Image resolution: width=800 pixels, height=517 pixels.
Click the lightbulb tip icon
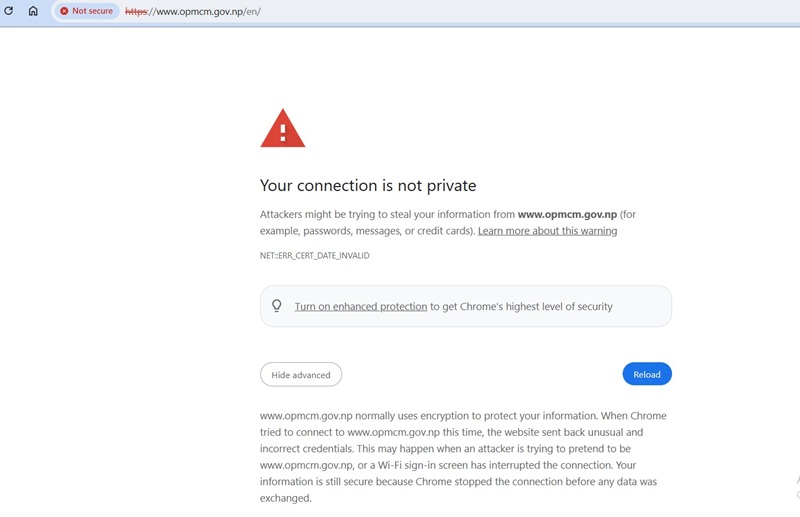coord(277,306)
